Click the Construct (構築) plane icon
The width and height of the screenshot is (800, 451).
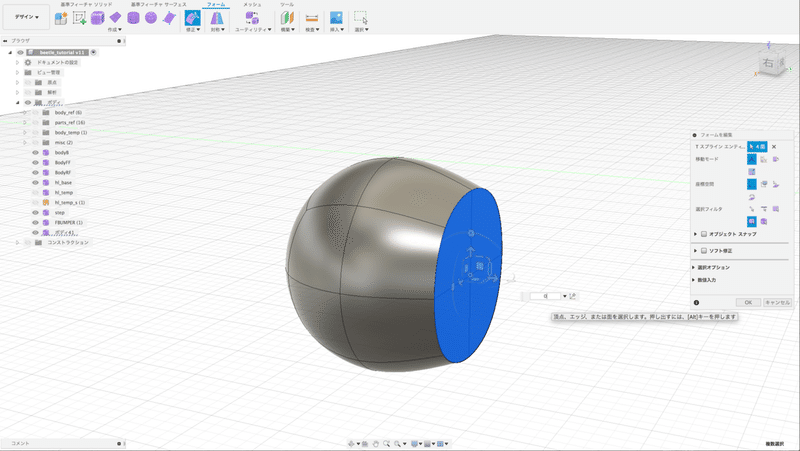coord(287,18)
